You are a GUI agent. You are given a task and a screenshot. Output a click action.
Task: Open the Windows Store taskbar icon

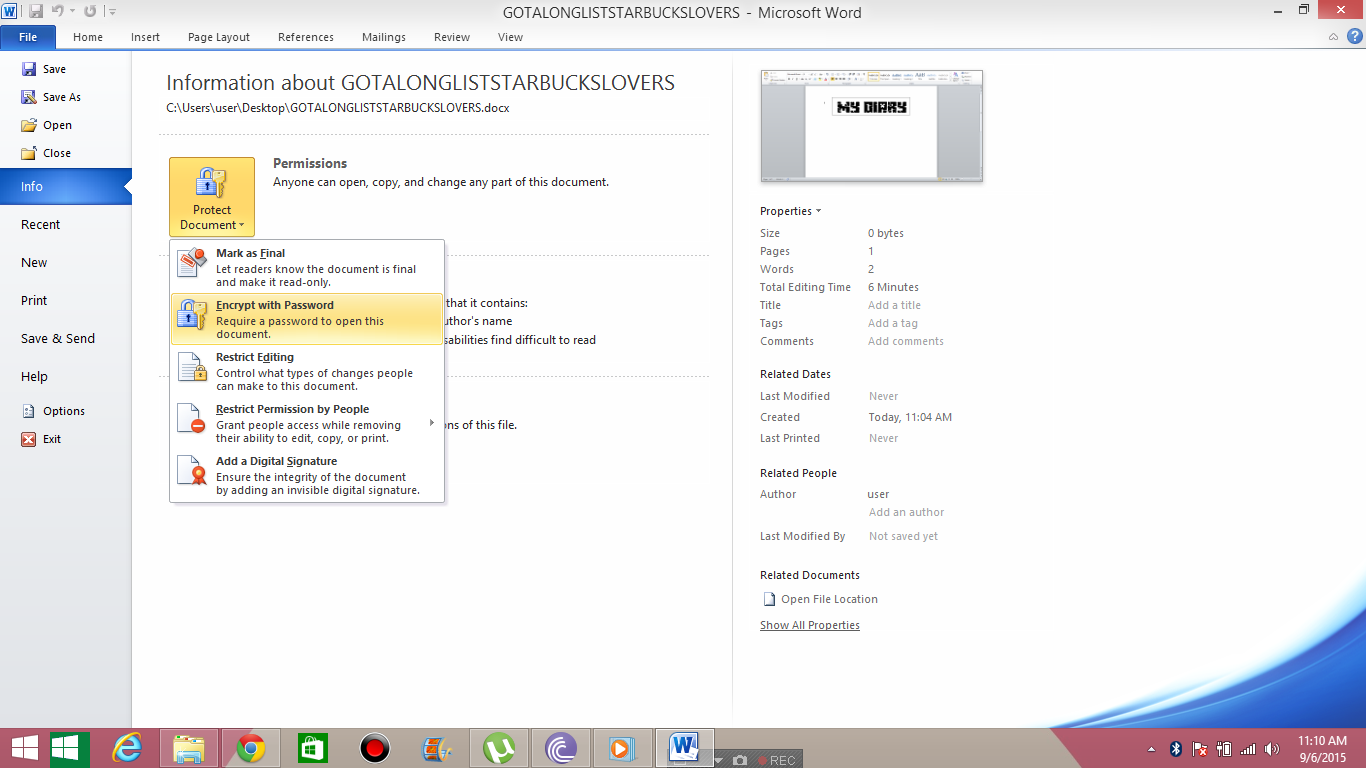point(313,748)
